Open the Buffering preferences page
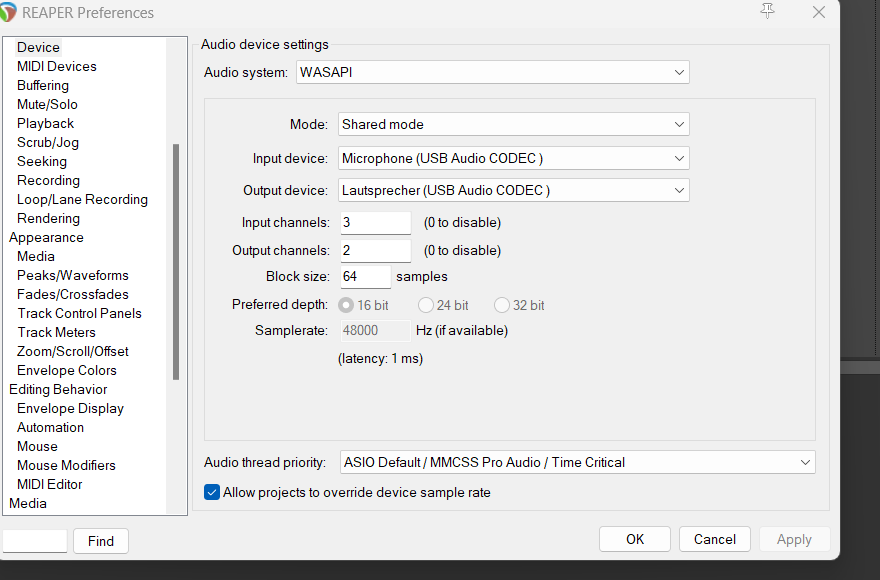The width and height of the screenshot is (880, 580). [x=43, y=85]
